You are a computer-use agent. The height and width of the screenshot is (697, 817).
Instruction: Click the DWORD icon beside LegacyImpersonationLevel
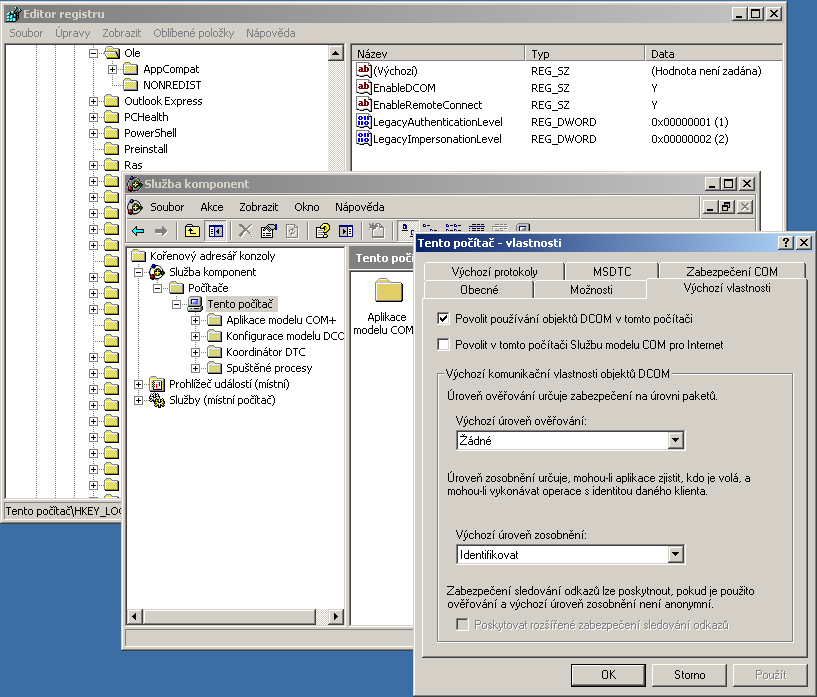pos(364,139)
